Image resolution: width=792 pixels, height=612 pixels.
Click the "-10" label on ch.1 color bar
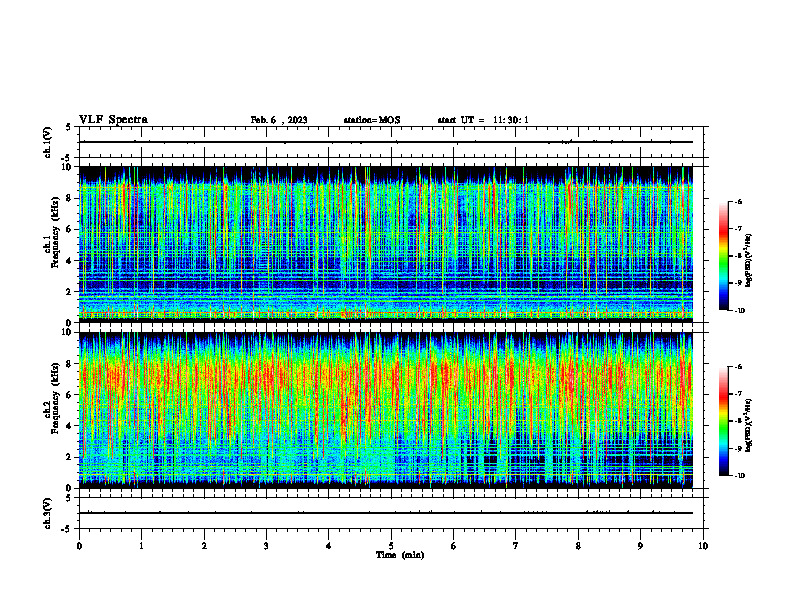(x=739, y=311)
